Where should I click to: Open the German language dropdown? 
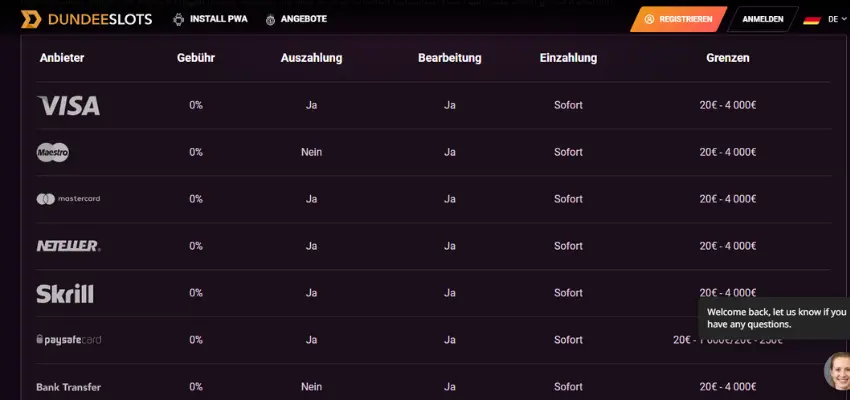826,19
